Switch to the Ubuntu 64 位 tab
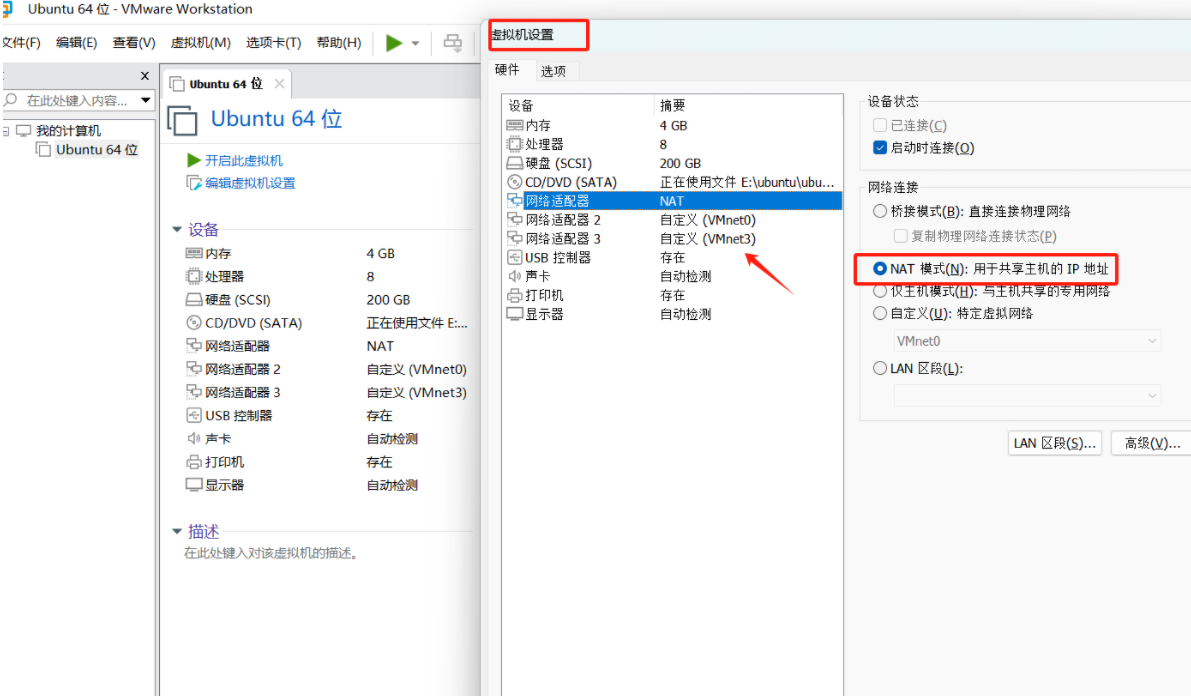This screenshot has width=1191, height=696. pyautogui.click(x=225, y=84)
